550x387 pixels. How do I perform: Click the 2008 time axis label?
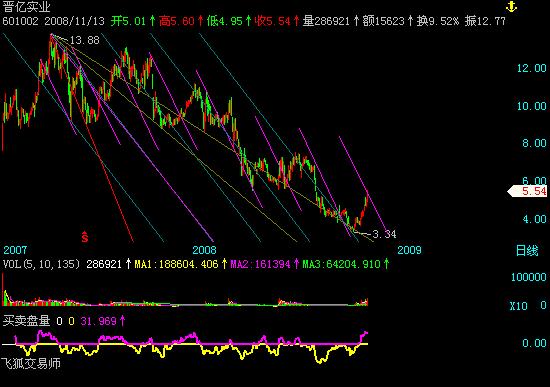click(204, 250)
